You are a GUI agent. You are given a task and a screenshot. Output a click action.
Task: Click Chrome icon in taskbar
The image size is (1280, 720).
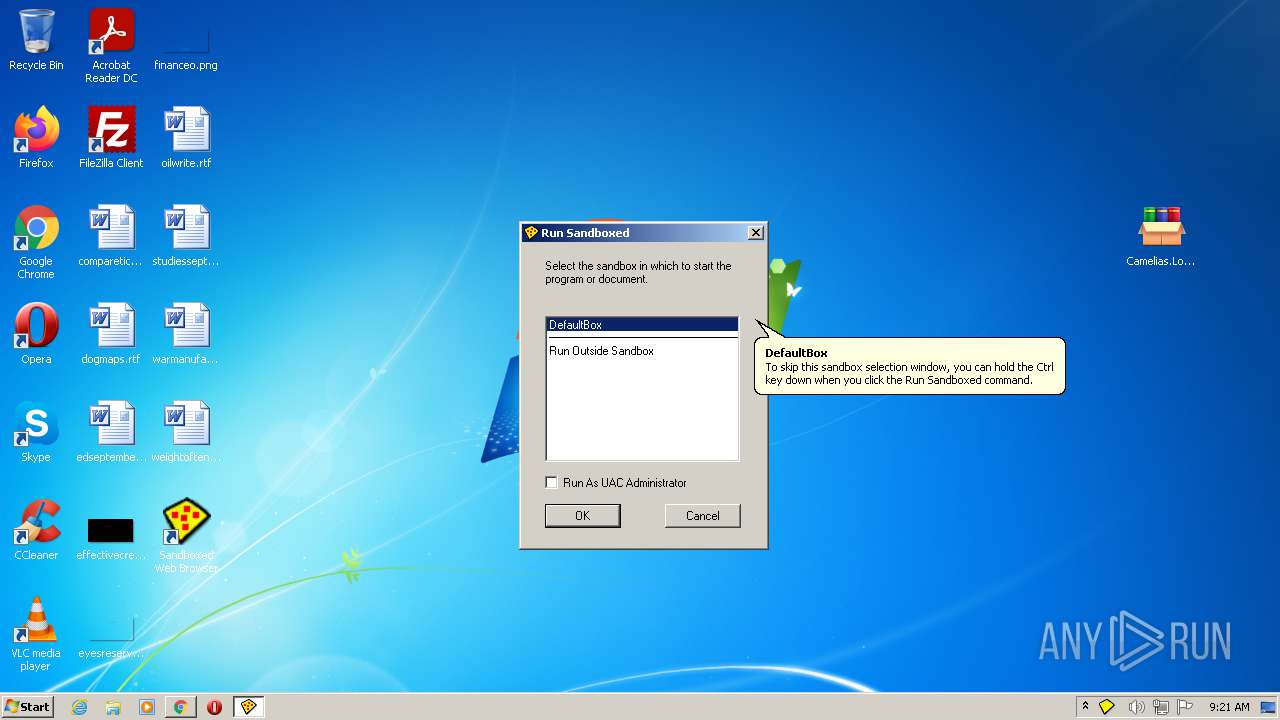coord(180,707)
